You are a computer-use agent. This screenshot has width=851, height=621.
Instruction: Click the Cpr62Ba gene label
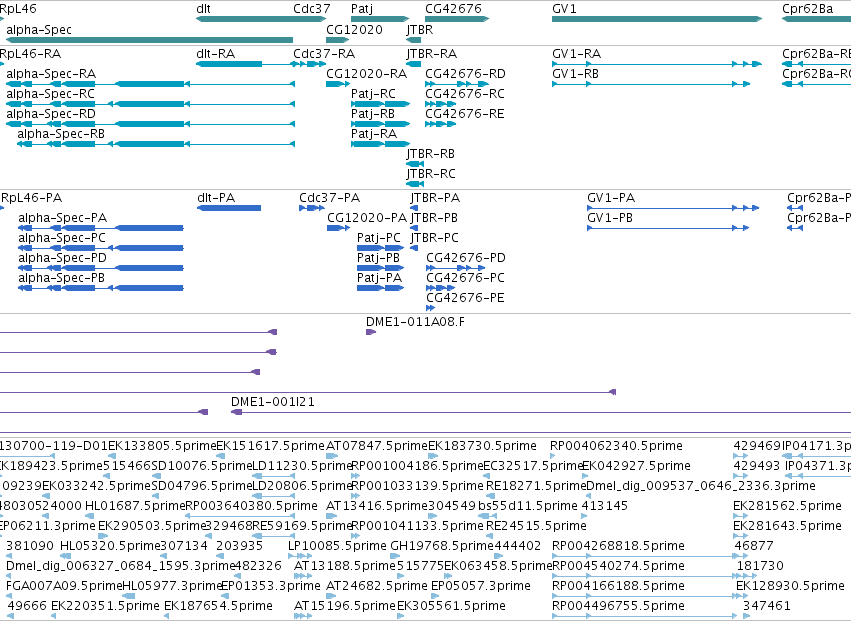pos(808,8)
